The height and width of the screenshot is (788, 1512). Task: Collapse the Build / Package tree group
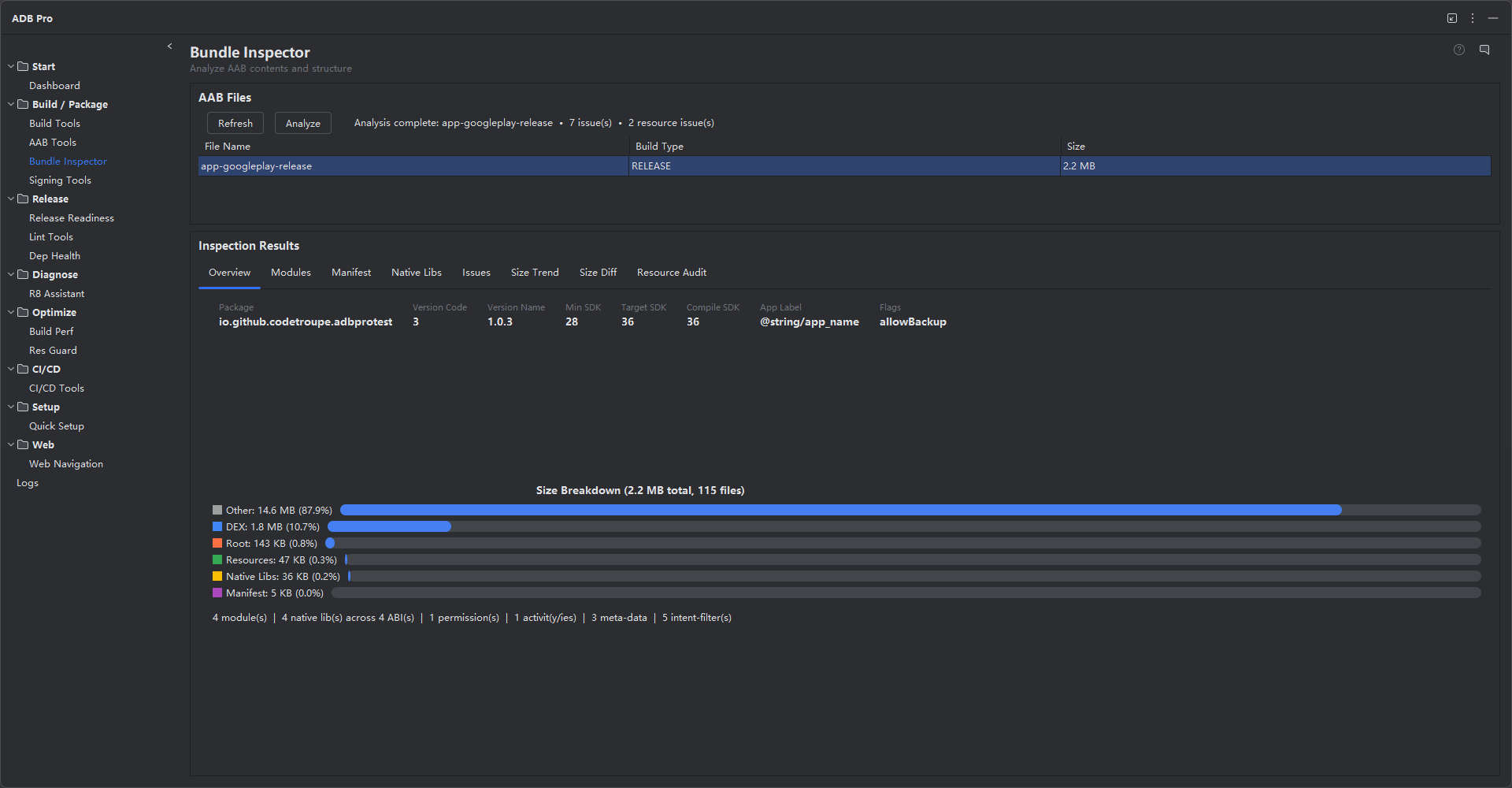pos(11,104)
